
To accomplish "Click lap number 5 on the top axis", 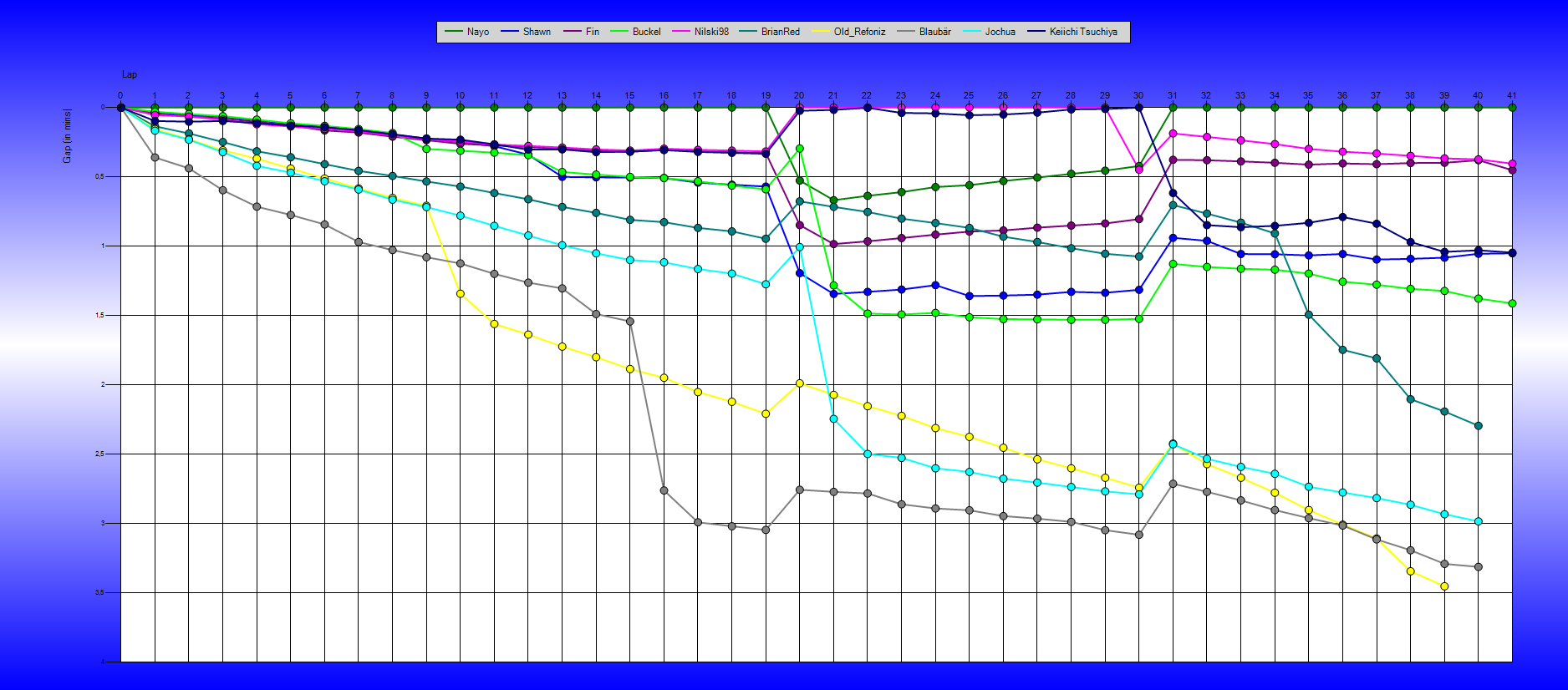I will 290,95.
